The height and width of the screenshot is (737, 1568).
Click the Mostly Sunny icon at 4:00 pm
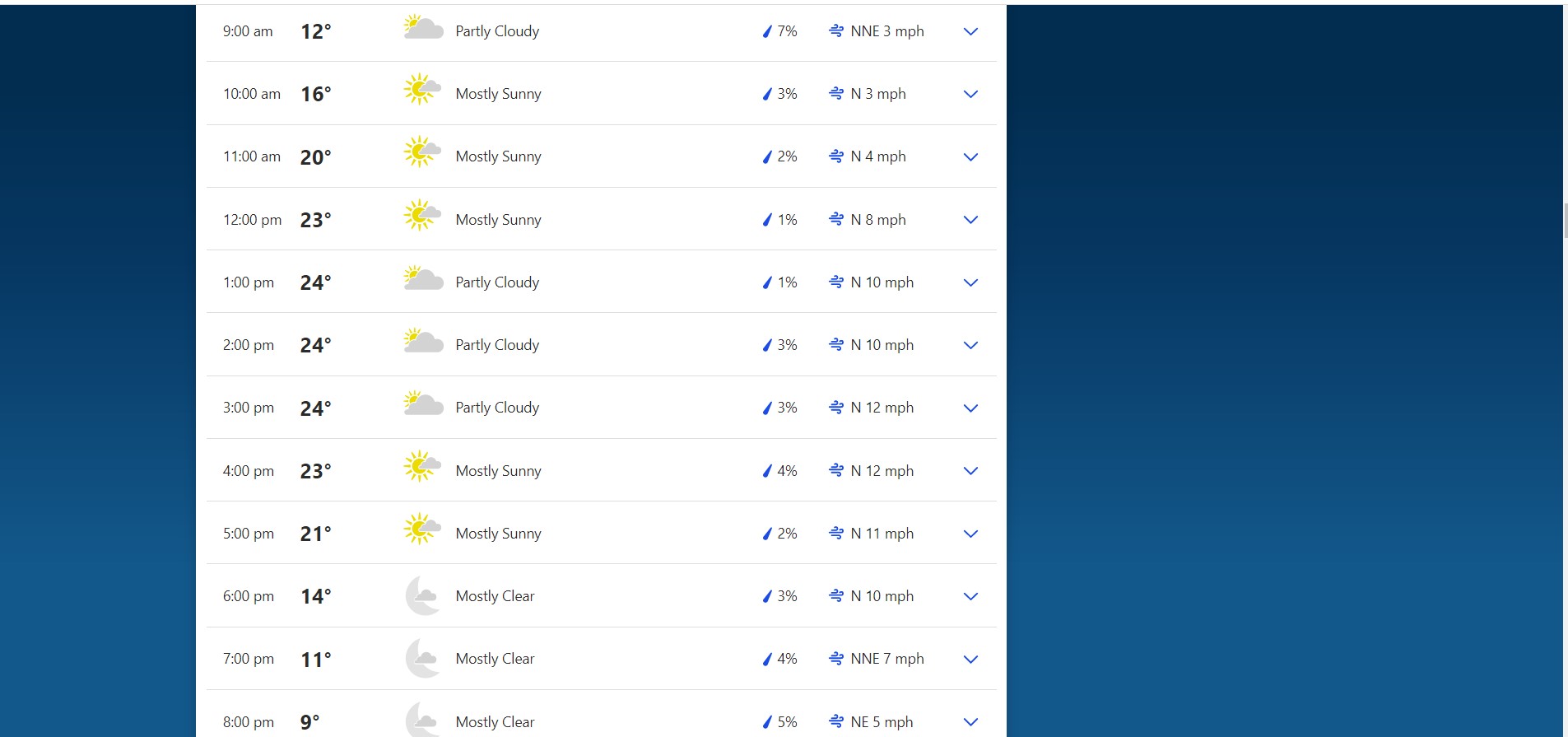pos(422,466)
